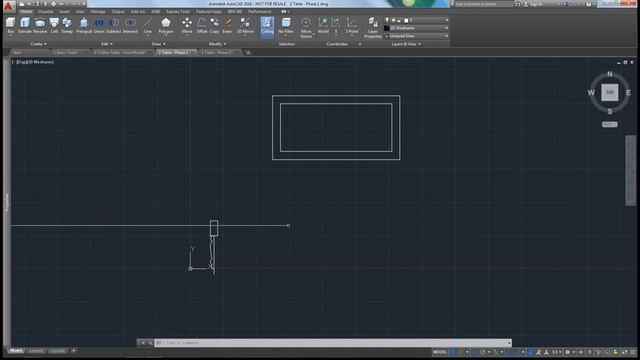
Task: Click N compass direction on ViewCube
Action: pos(609,74)
